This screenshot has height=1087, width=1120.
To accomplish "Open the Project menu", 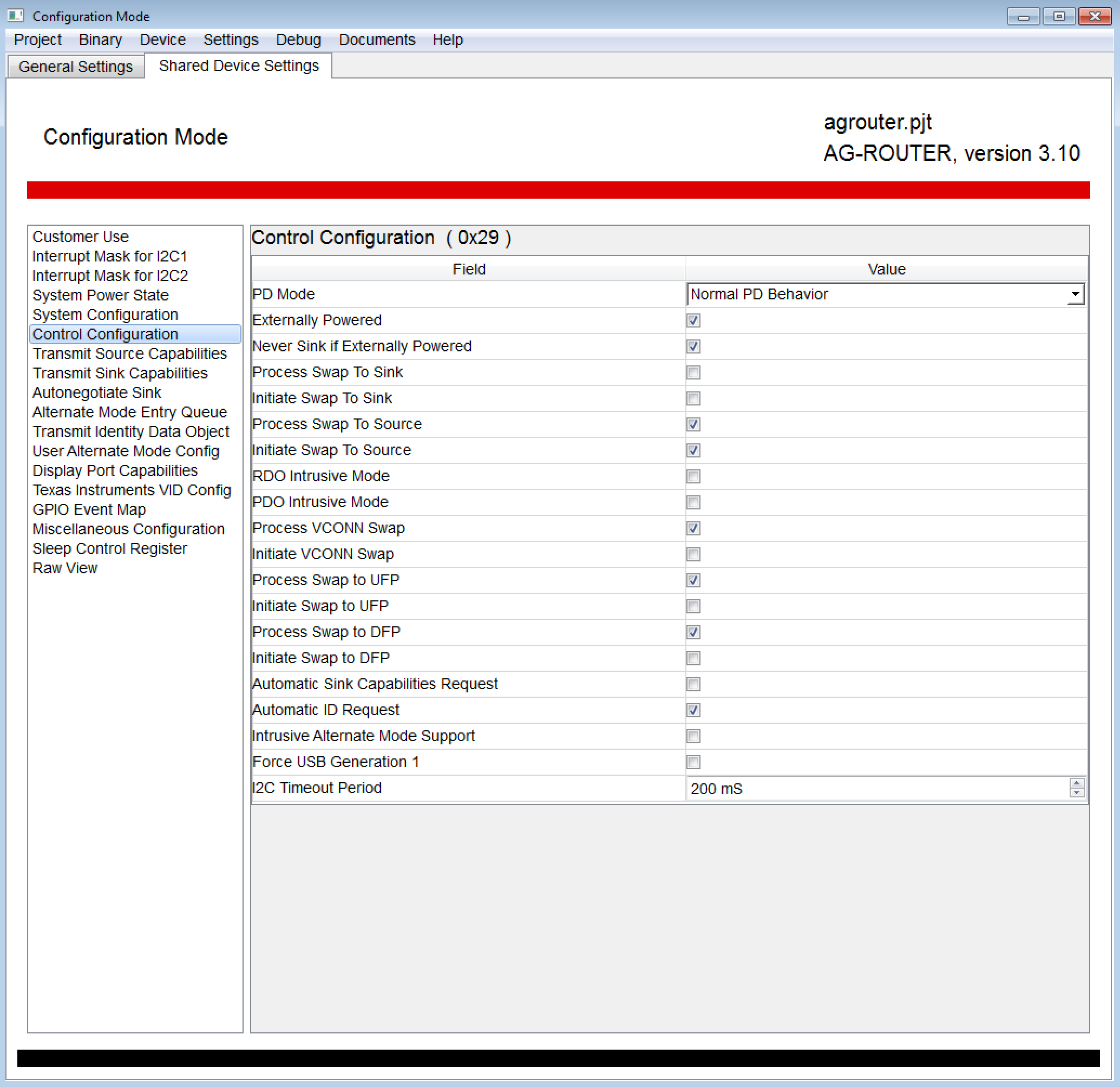I will (x=38, y=40).
